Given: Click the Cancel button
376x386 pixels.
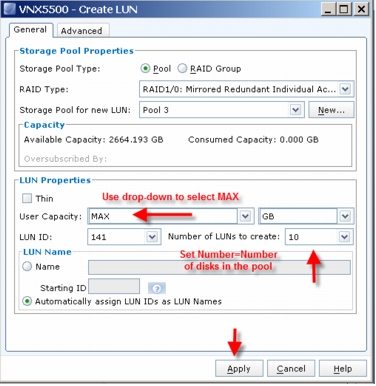Looking at the screenshot, I should (291, 369).
